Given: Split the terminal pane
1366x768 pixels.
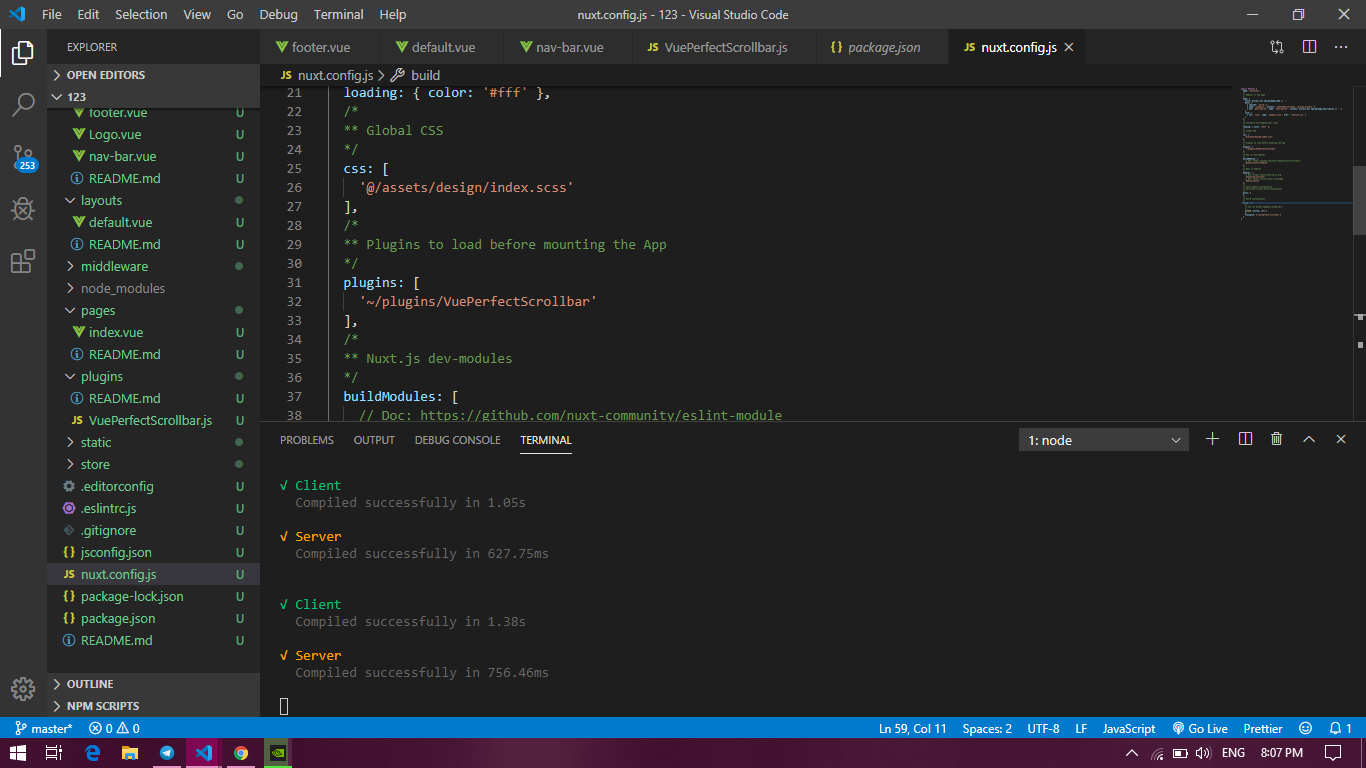Looking at the screenshot, I should click(x=1245, y=439).
